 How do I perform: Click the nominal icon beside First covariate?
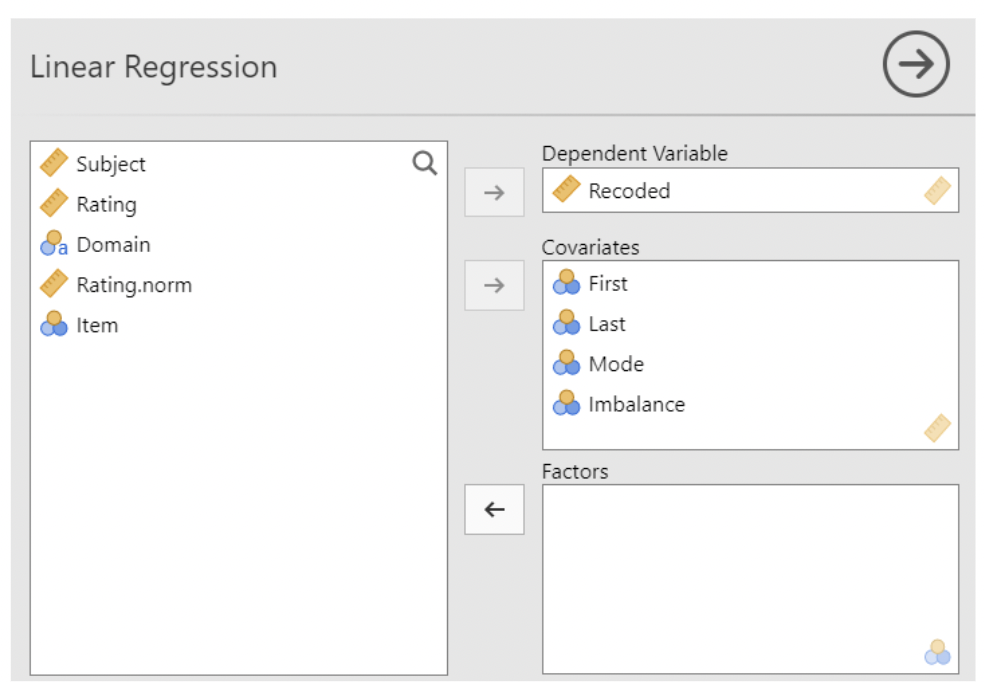566,283
